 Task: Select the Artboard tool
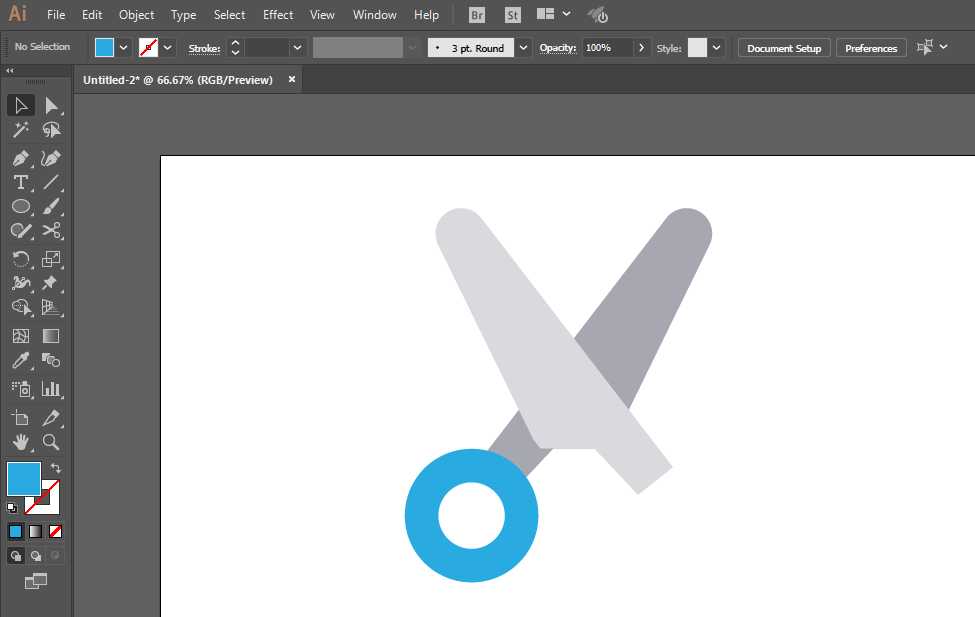[x=21, y=418]
